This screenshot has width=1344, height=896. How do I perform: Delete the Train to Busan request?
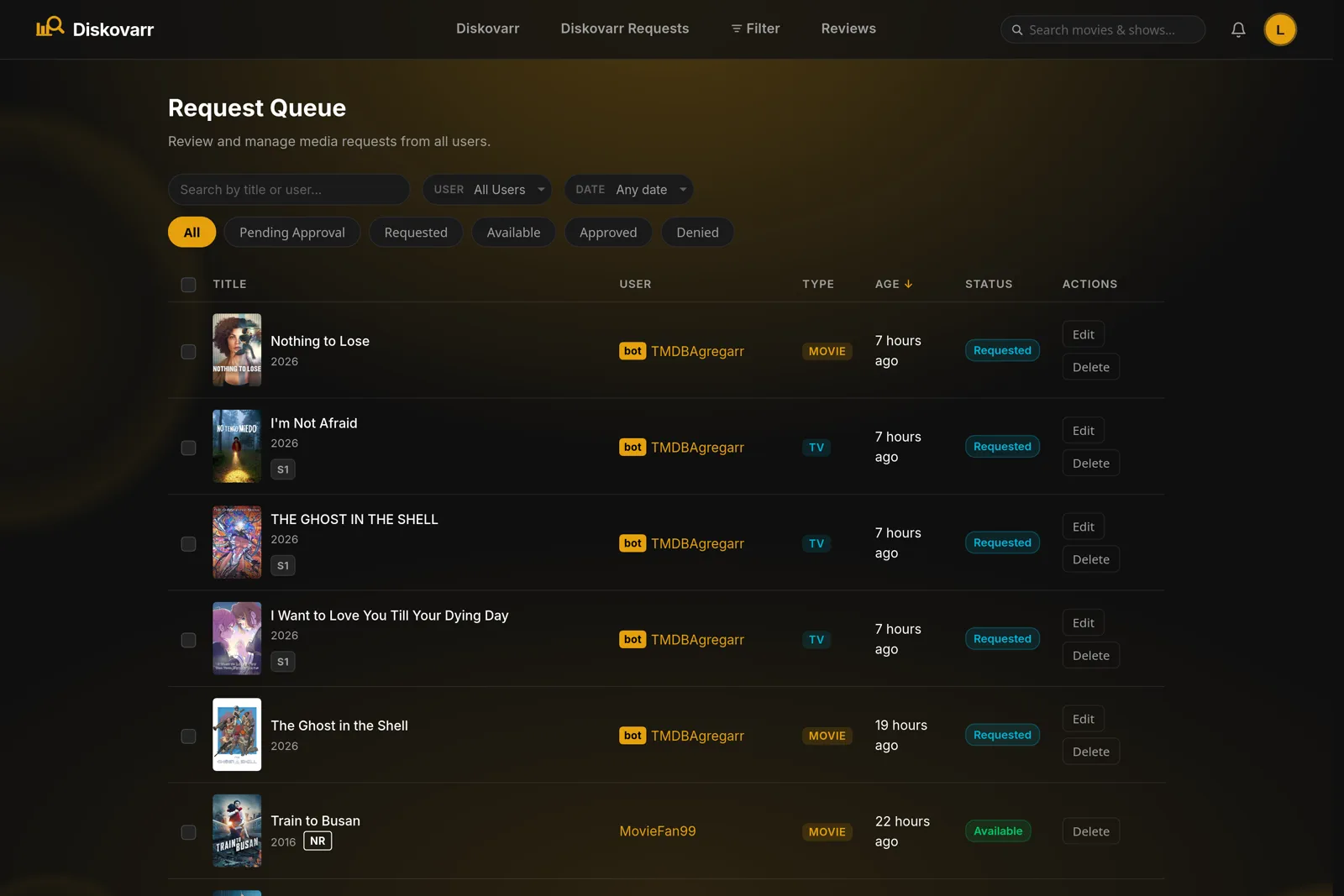coord(1090,831)
